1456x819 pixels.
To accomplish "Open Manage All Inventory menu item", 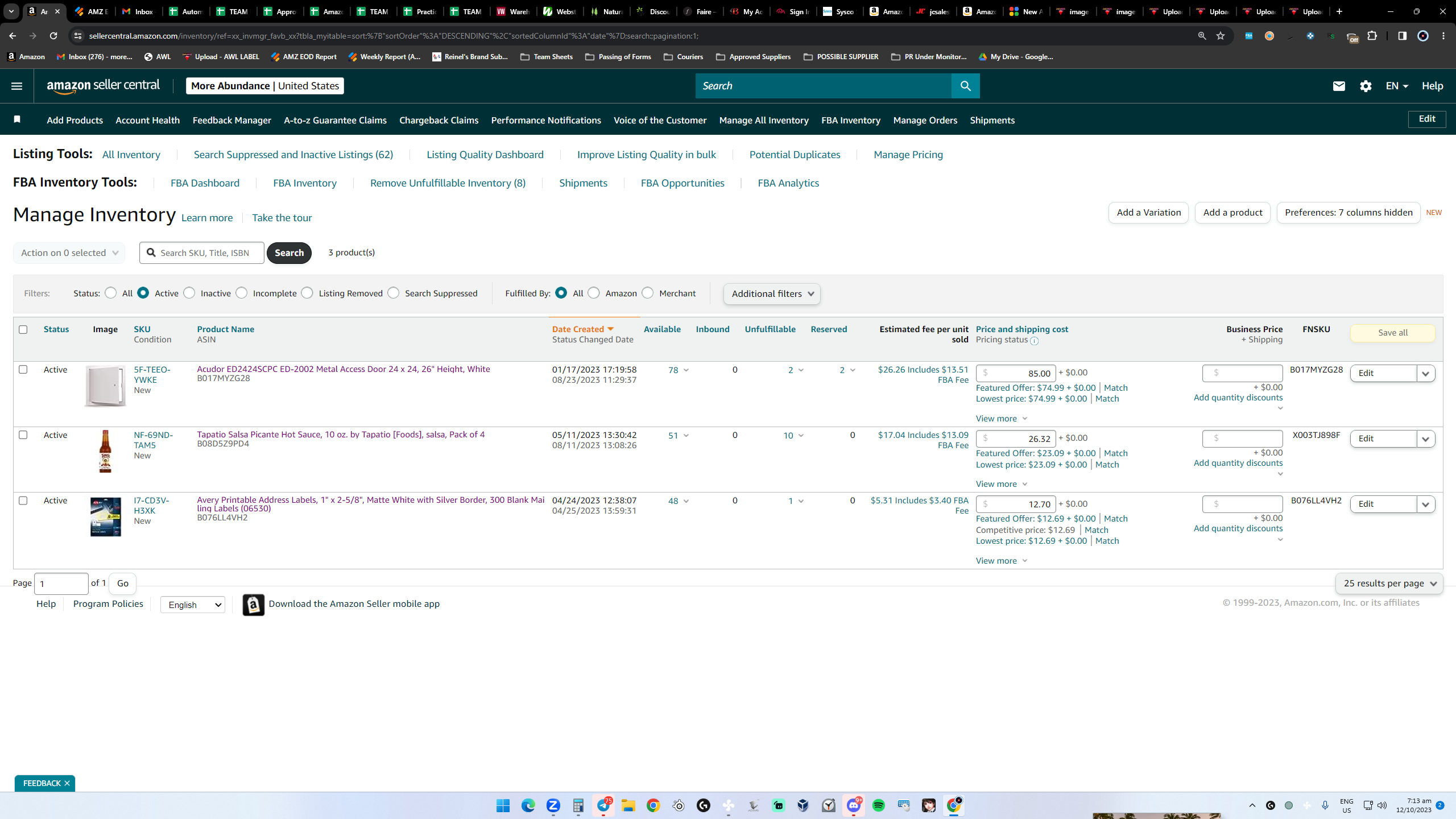I will [x=764, y=120].
